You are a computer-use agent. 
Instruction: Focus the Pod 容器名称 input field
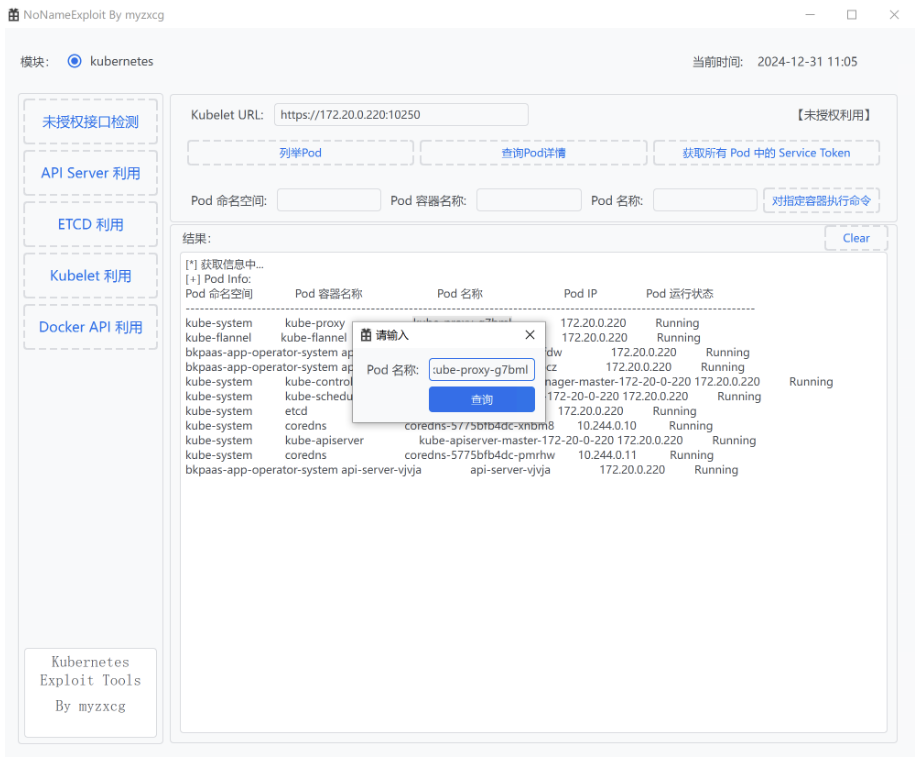529,200
